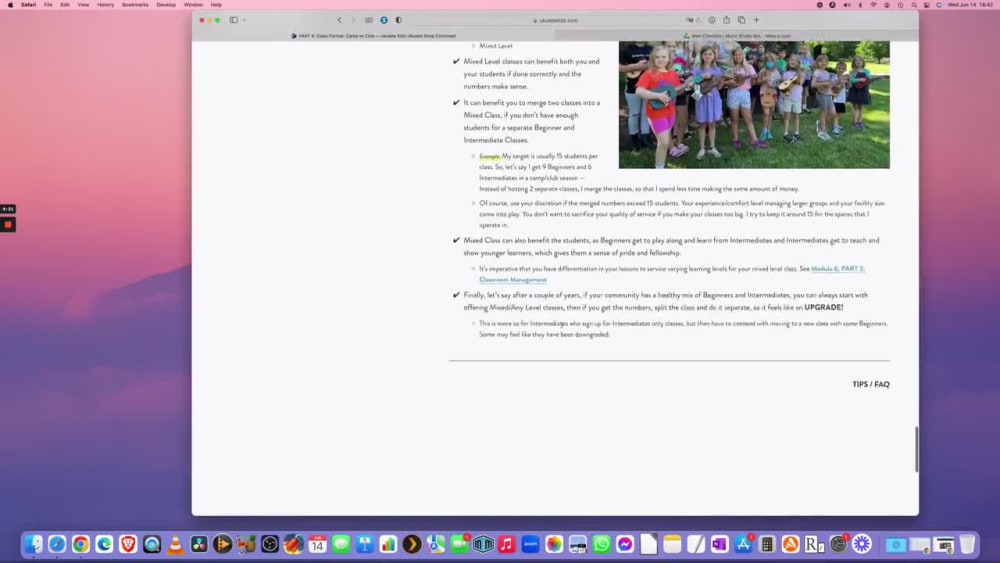Screen dimensions: 1000x563
Task: Open DaVinci Resolve in the Dock
Action: (199, 544)
